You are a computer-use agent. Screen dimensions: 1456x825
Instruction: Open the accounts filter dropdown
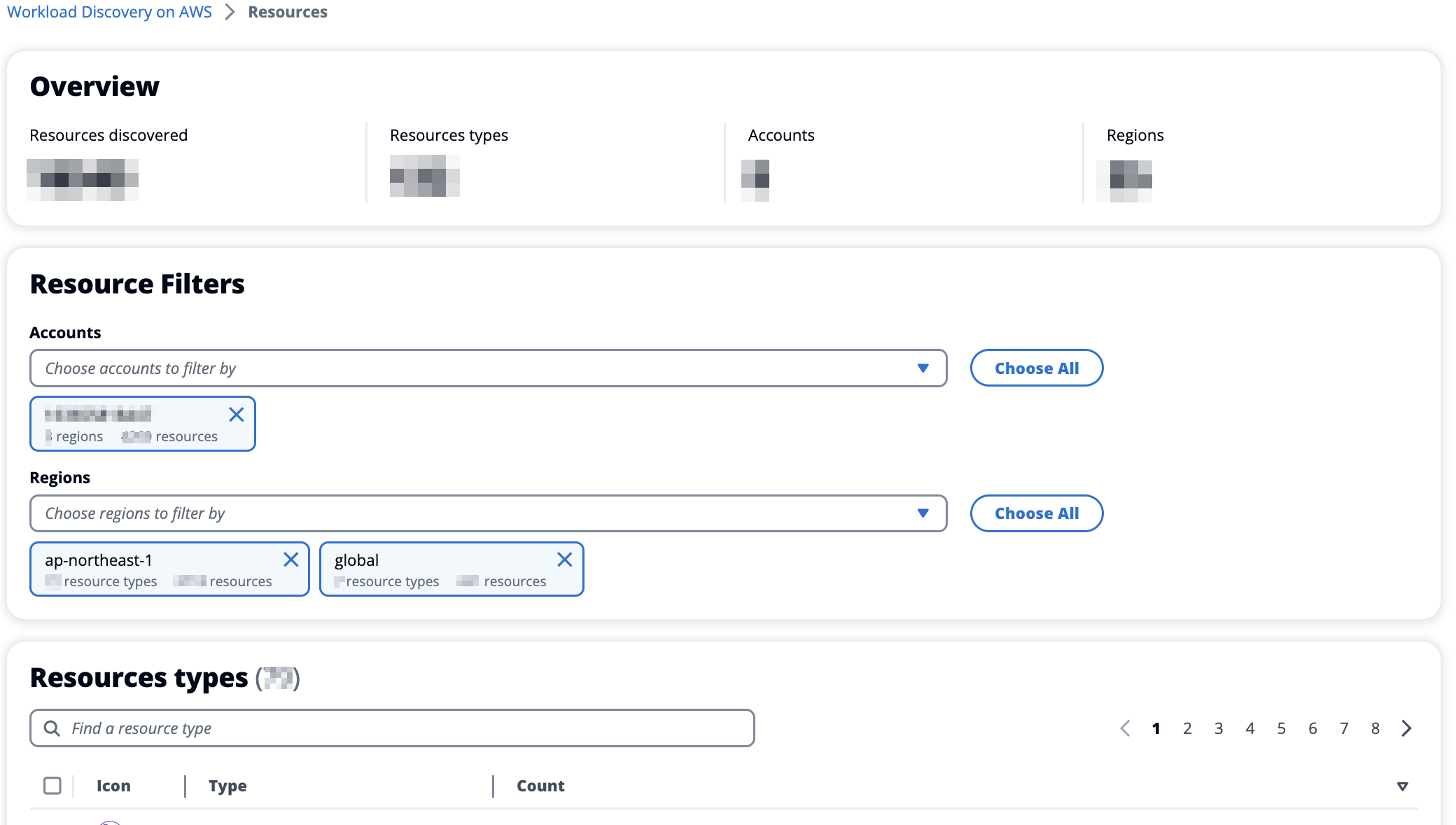[488, 368]
